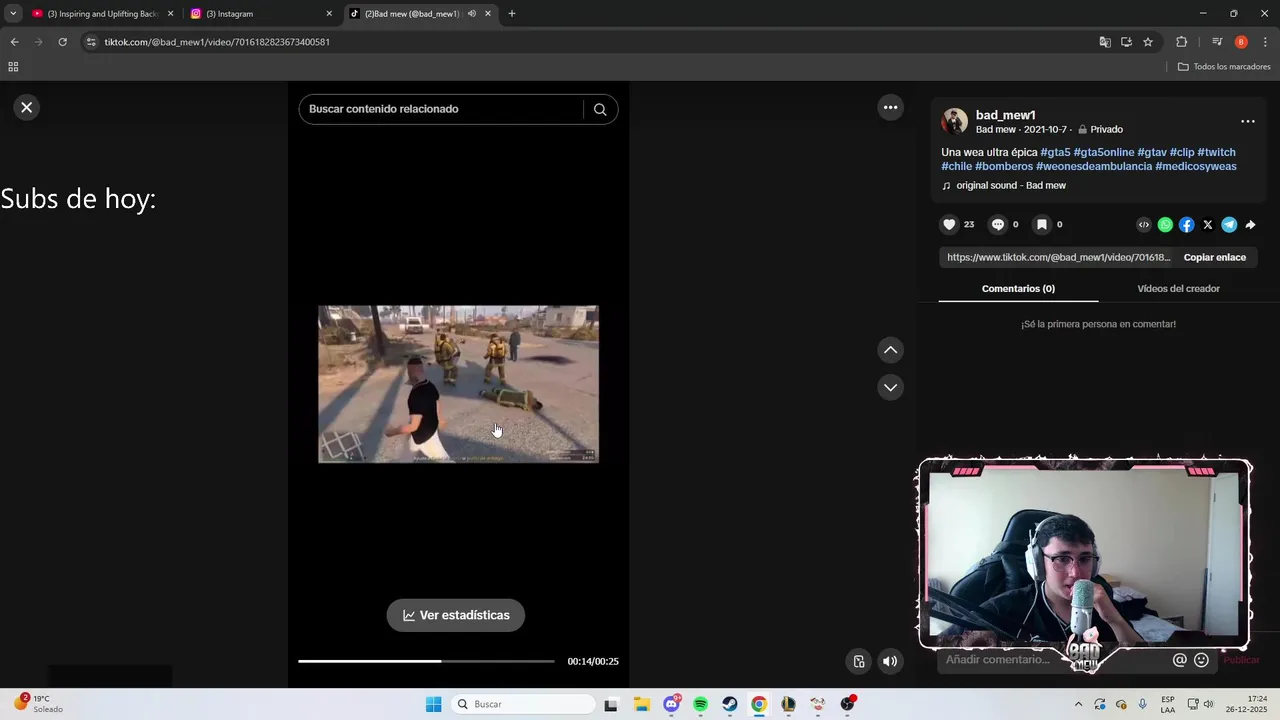Open Discord from the taskbar

point(671,704)
